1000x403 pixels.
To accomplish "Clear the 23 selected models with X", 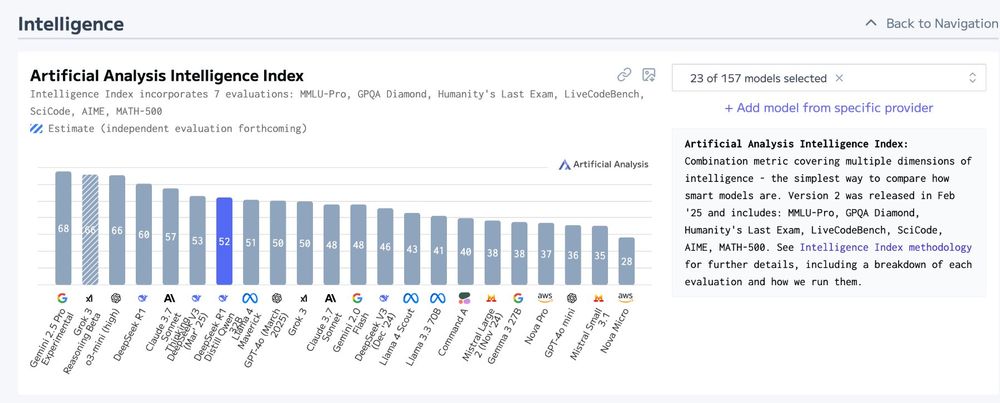I will pyautogui.click(x=839, y=78).
